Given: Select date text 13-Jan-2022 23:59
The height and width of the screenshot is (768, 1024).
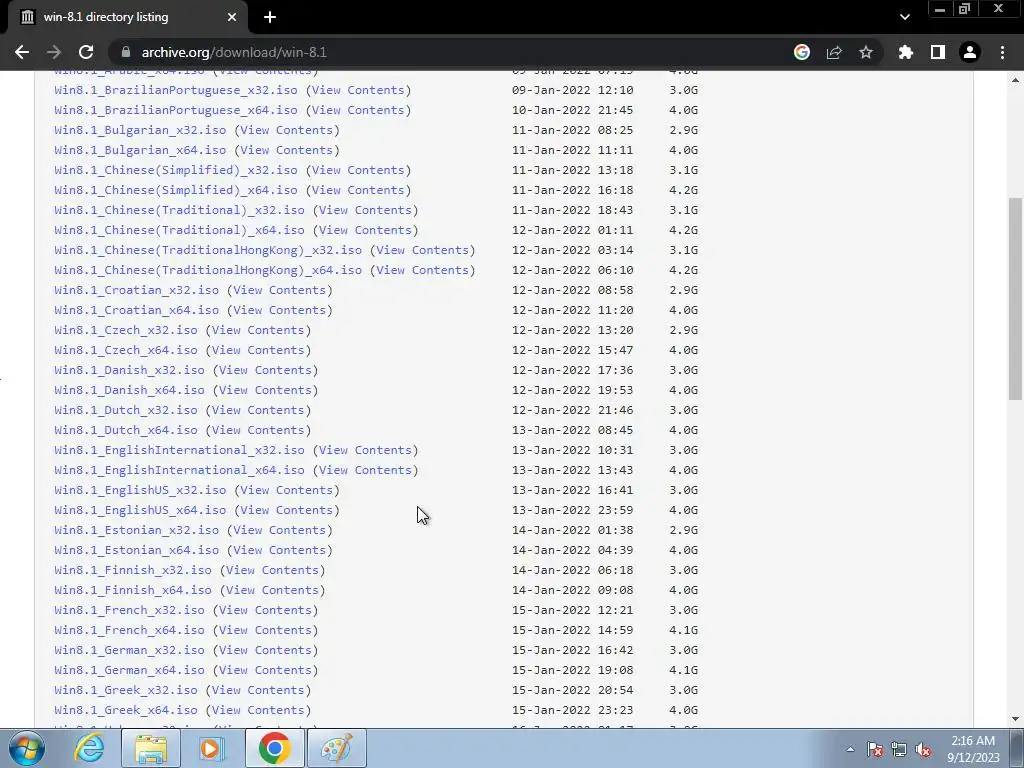Looking at the screenshot, I should pos(573,510).
